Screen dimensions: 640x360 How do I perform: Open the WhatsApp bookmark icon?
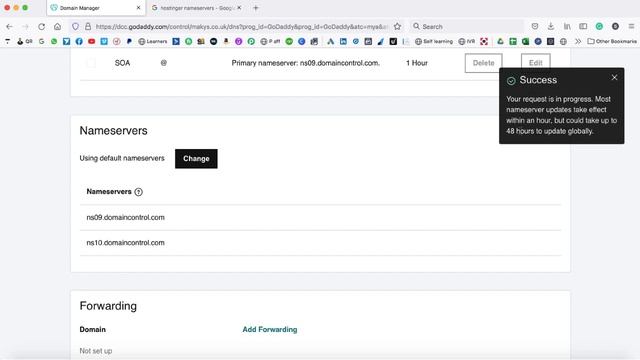click(54, 41)
